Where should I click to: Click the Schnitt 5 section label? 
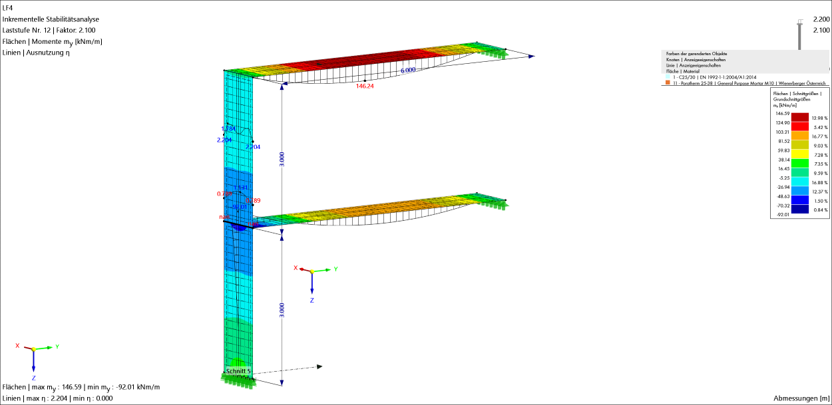click(x=238, y=370)
